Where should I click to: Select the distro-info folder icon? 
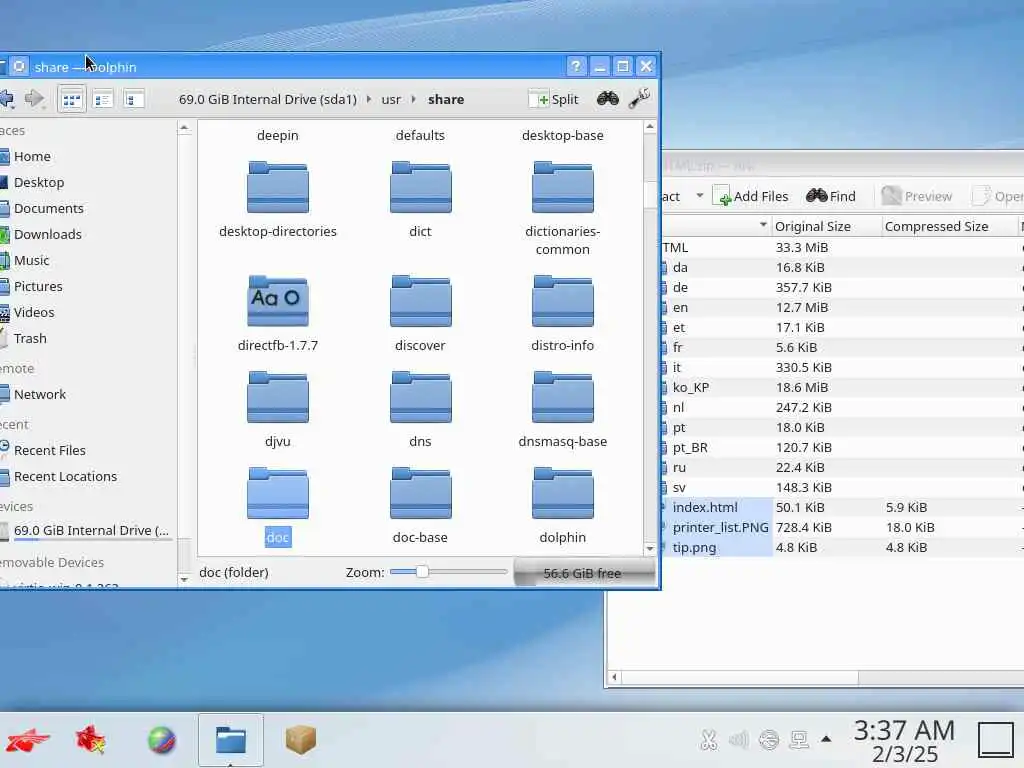[x=563, y=301]
